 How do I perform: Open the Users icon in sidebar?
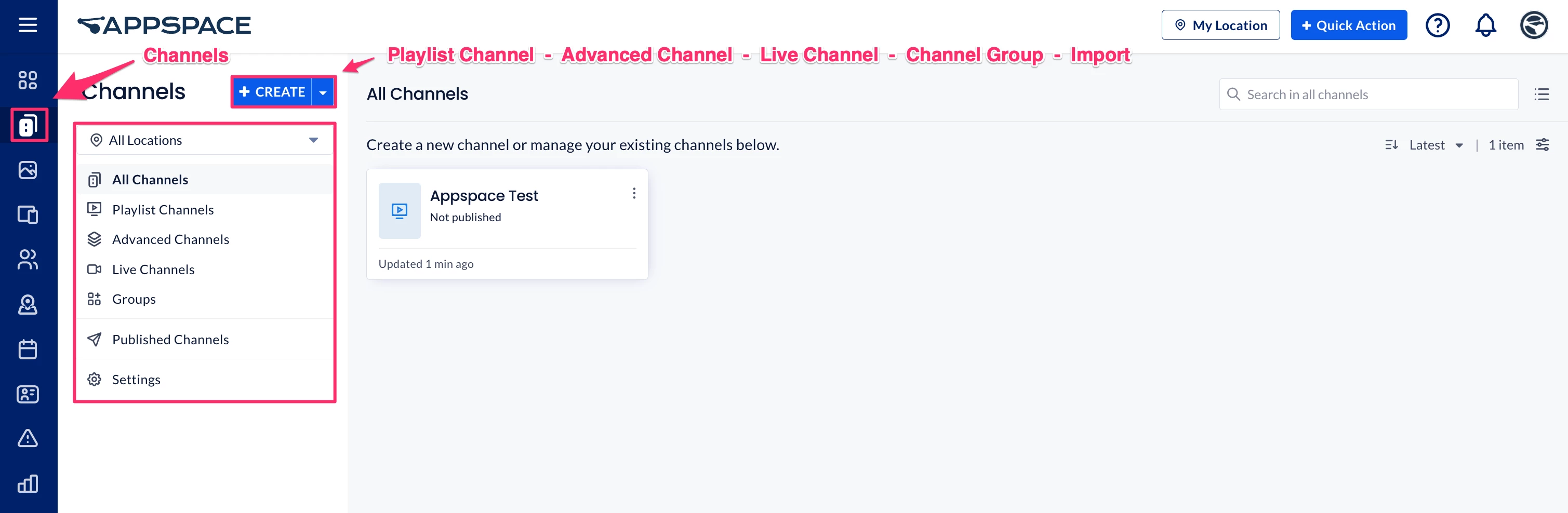click(28, 260)
